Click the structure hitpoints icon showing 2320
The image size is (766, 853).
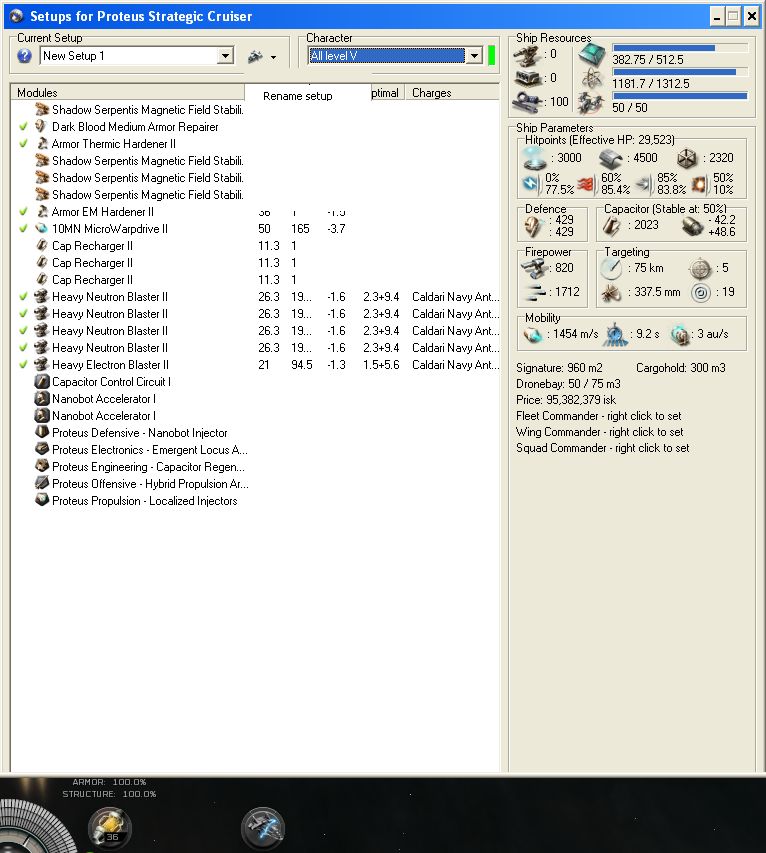click(x=687, y=159)
